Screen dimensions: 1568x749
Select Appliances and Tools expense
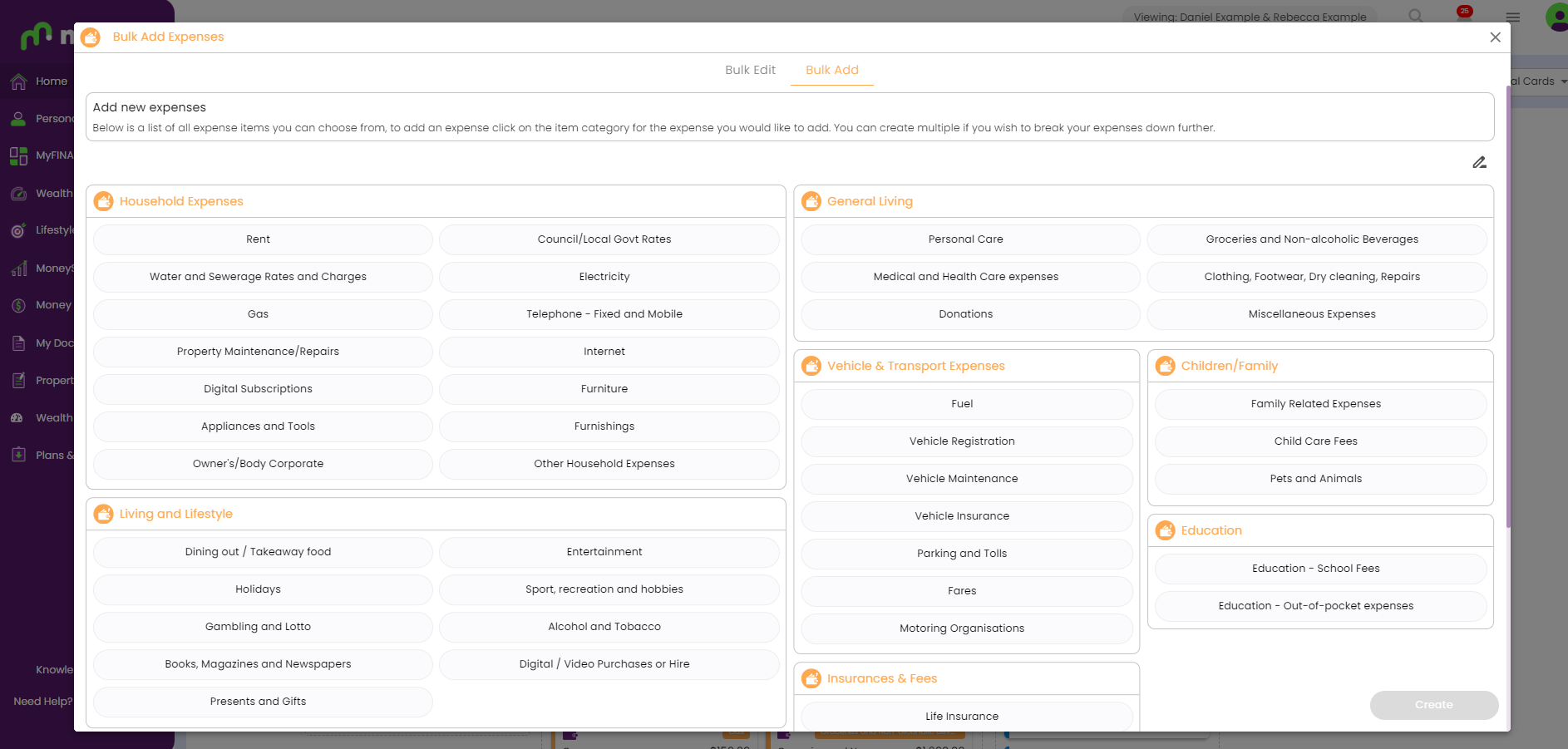[263, 426]
